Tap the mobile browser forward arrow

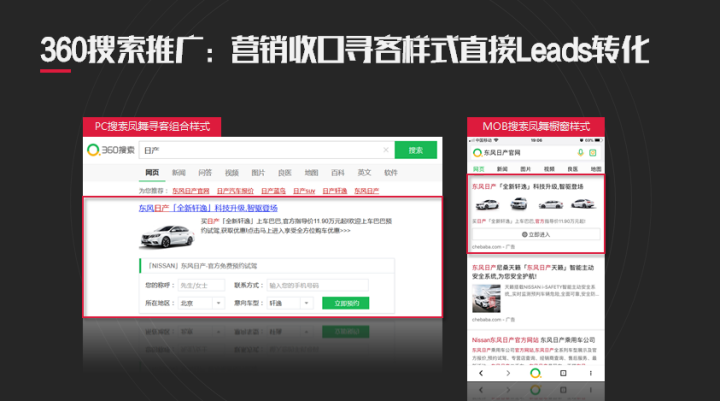coord(508,373)
